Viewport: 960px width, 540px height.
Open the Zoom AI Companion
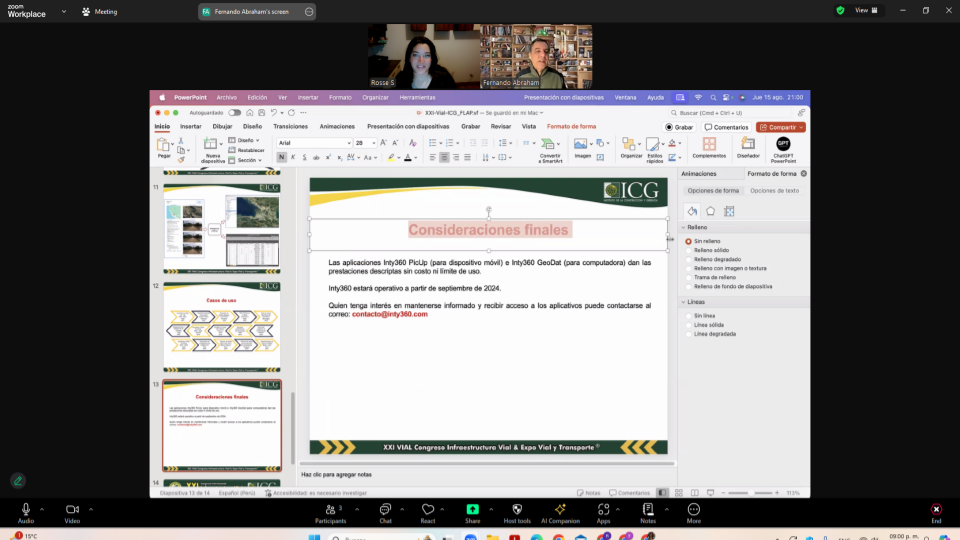[560, 512]
